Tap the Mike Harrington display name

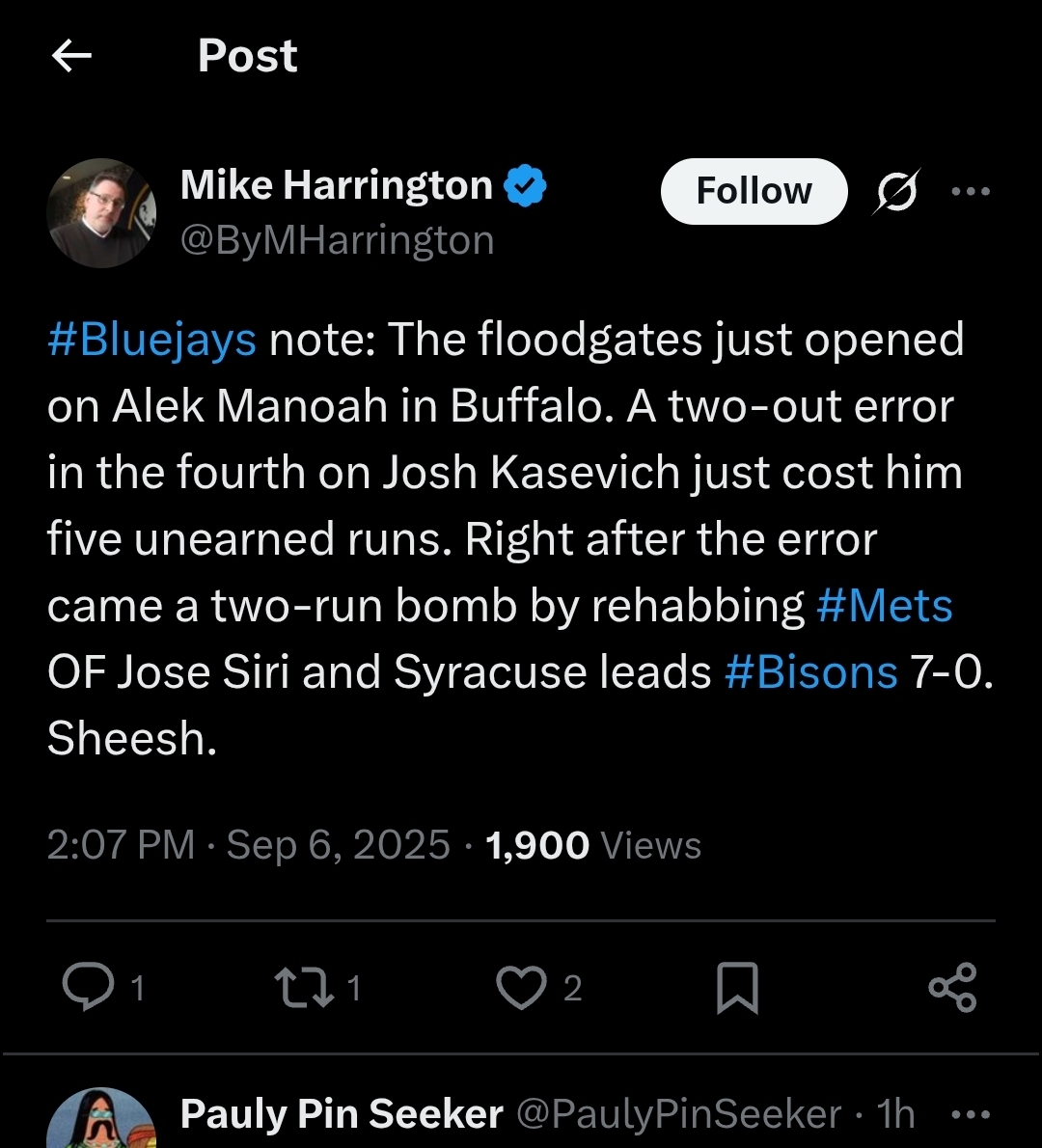point(337,185)
